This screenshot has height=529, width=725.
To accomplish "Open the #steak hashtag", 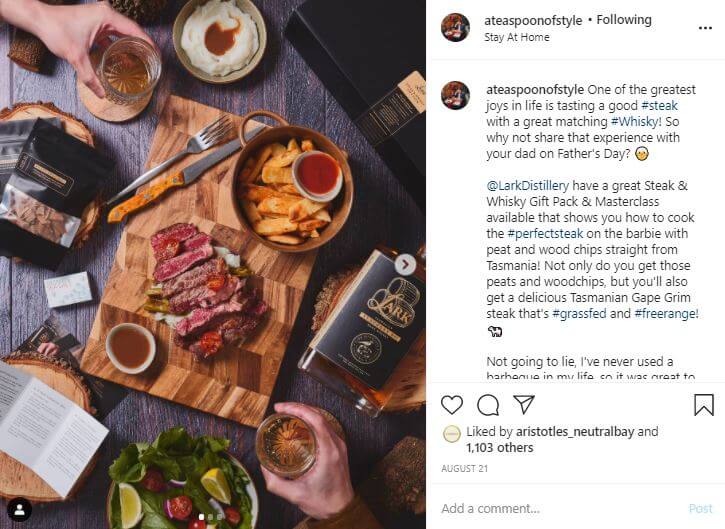I will click(659, 105).
